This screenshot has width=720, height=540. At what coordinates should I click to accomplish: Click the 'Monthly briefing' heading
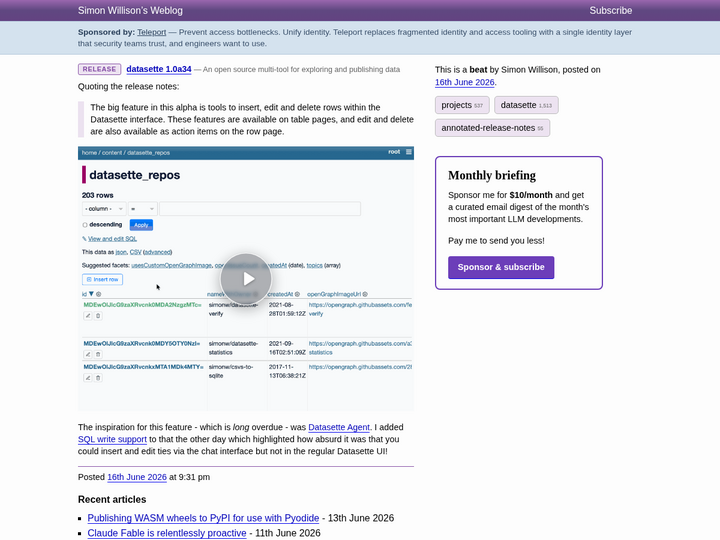pos(492,175)
